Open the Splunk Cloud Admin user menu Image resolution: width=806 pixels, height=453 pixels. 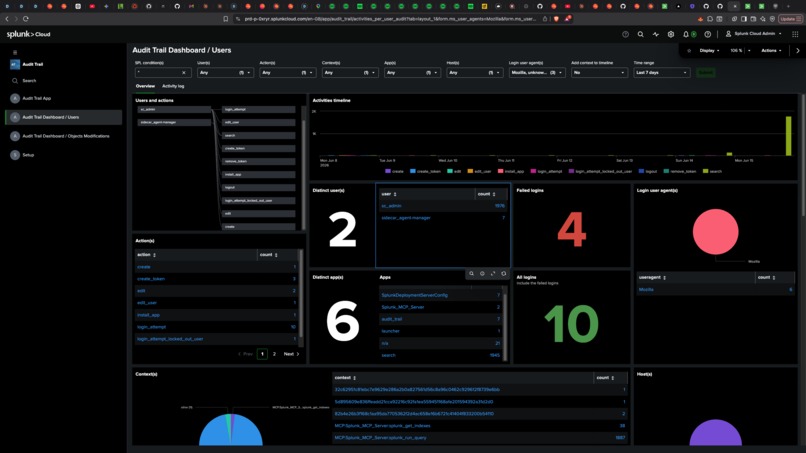tap(754, 34)
